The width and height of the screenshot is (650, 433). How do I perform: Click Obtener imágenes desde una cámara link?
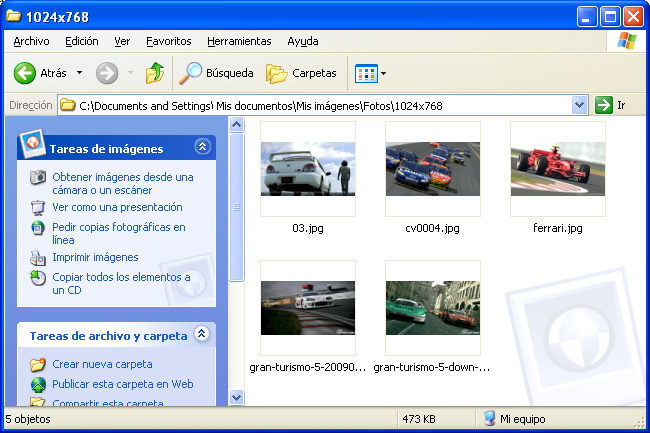pos(123,184)
